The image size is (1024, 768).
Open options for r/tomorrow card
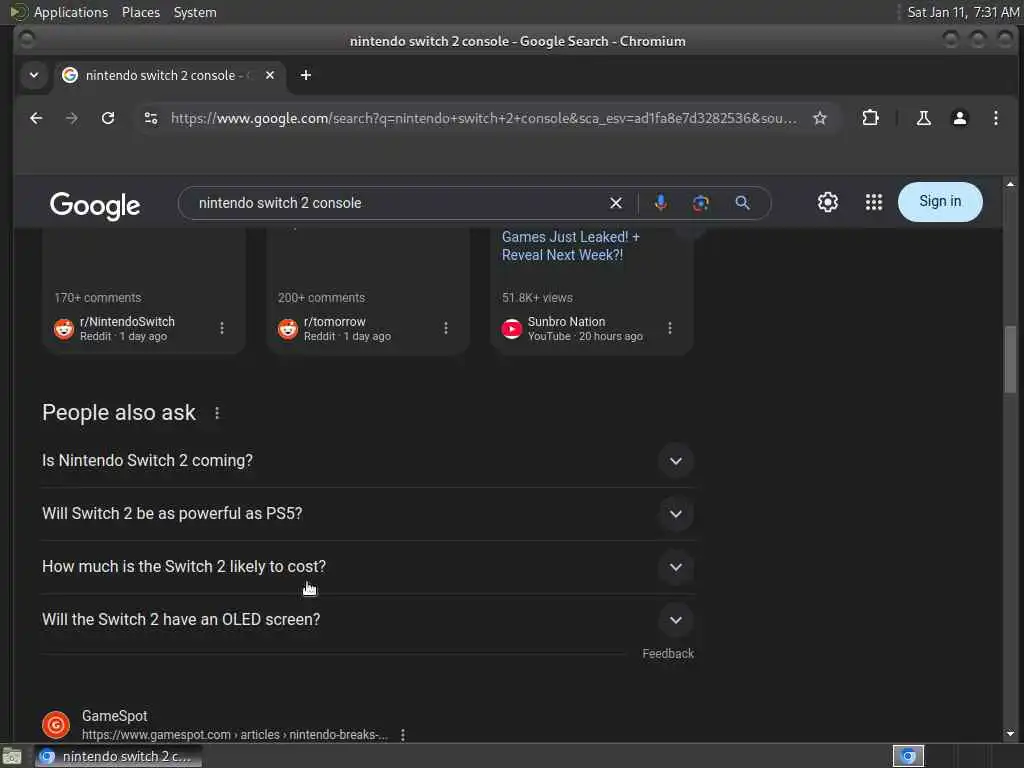click(446, 328)
